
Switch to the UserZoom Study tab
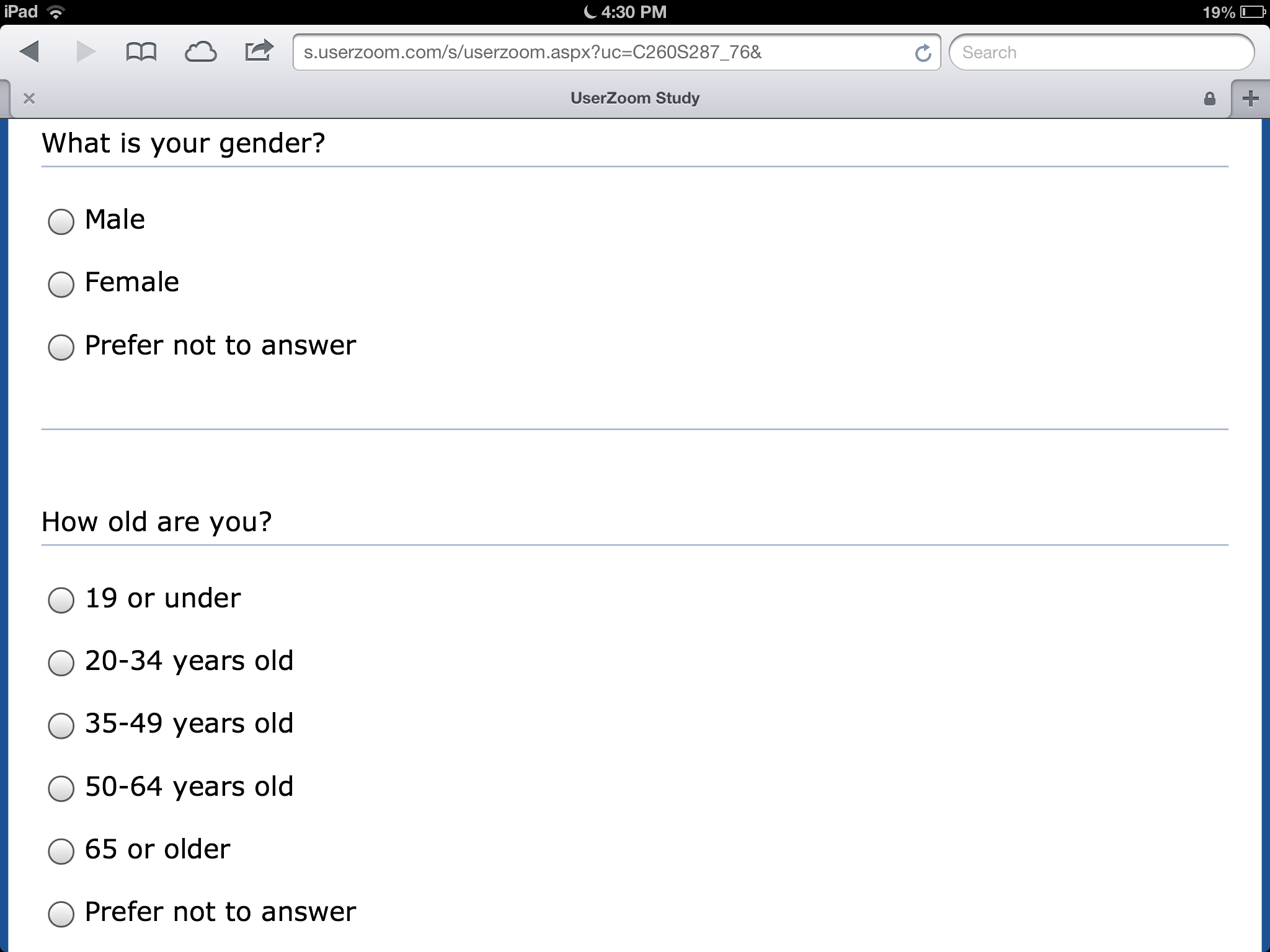(x=634, y=99)
